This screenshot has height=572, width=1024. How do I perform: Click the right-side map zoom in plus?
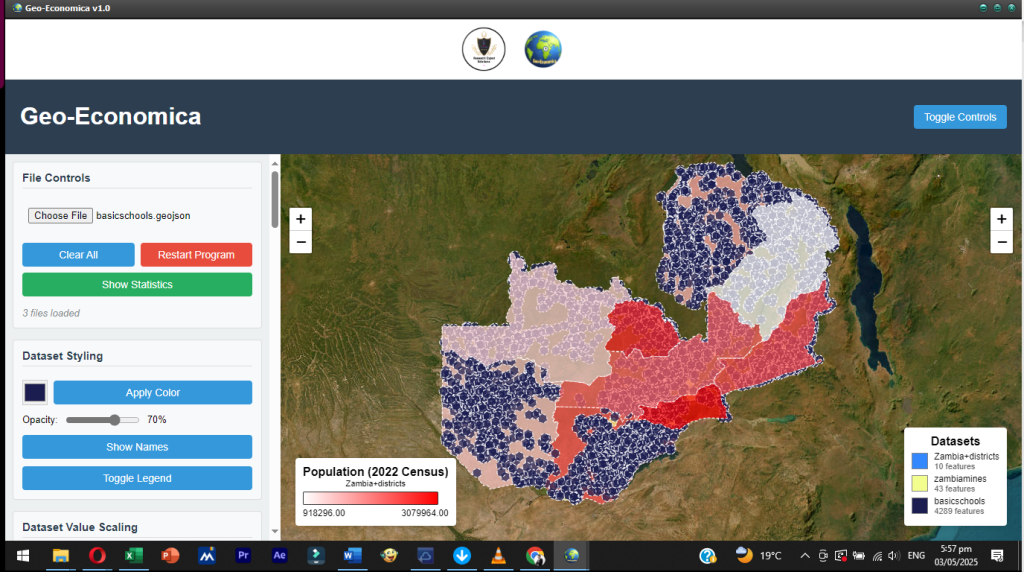(x=1001, y=219)
